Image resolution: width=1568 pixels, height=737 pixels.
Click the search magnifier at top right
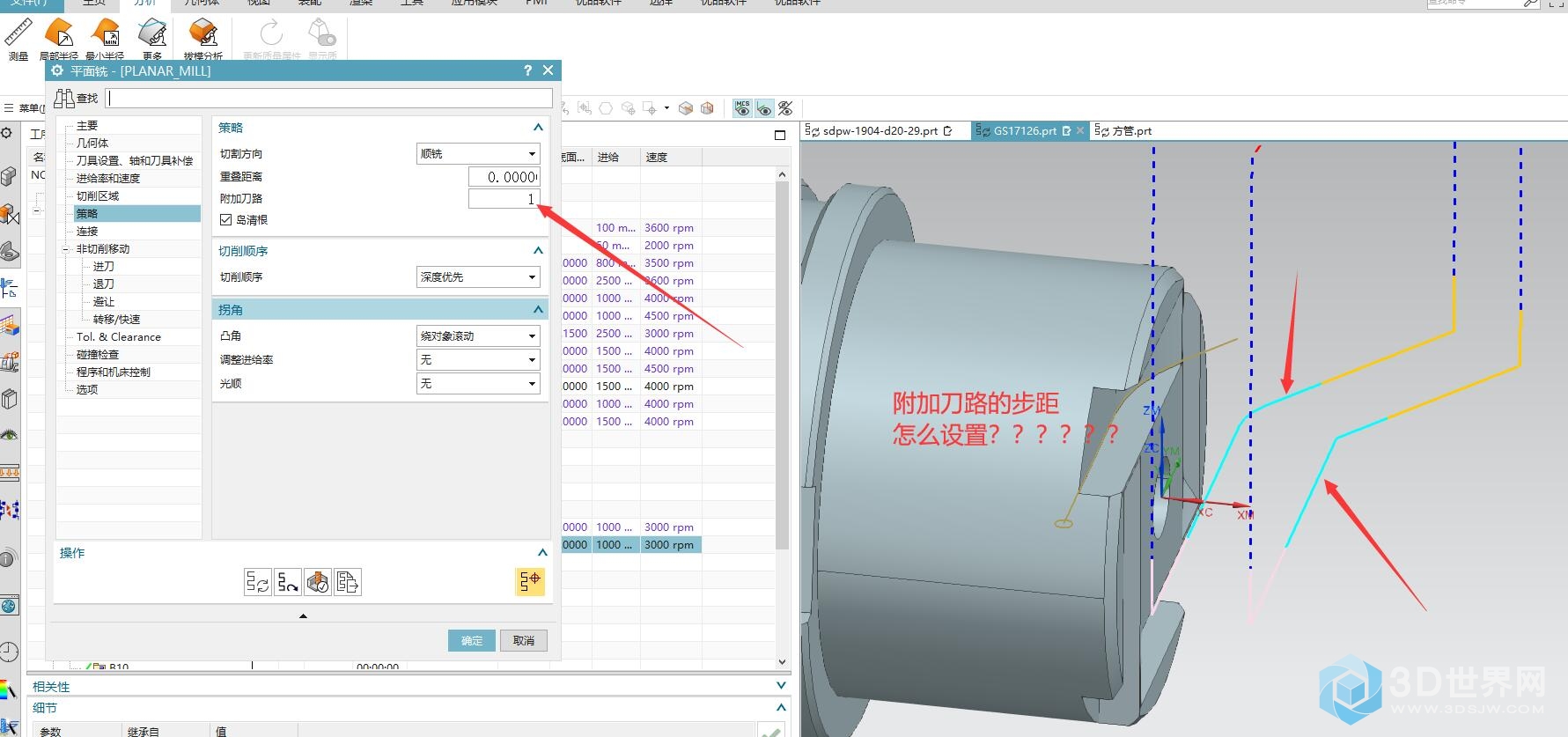[1531, 4]
